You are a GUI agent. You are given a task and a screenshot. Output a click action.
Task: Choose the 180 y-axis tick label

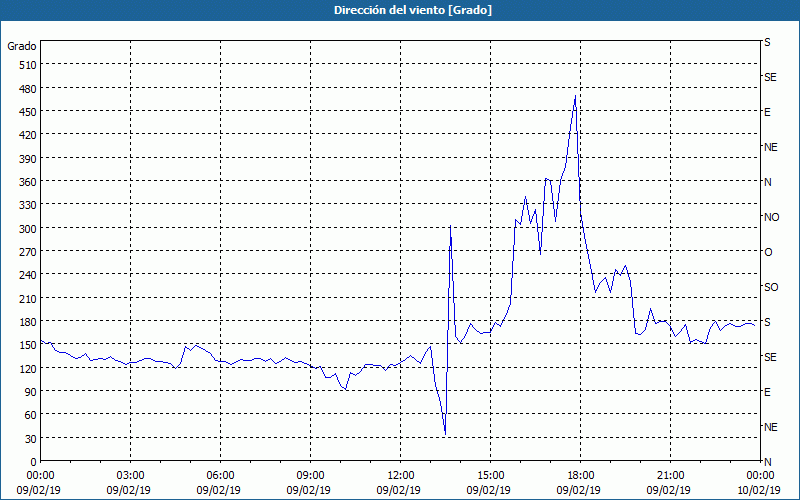(x=28, y=322)
